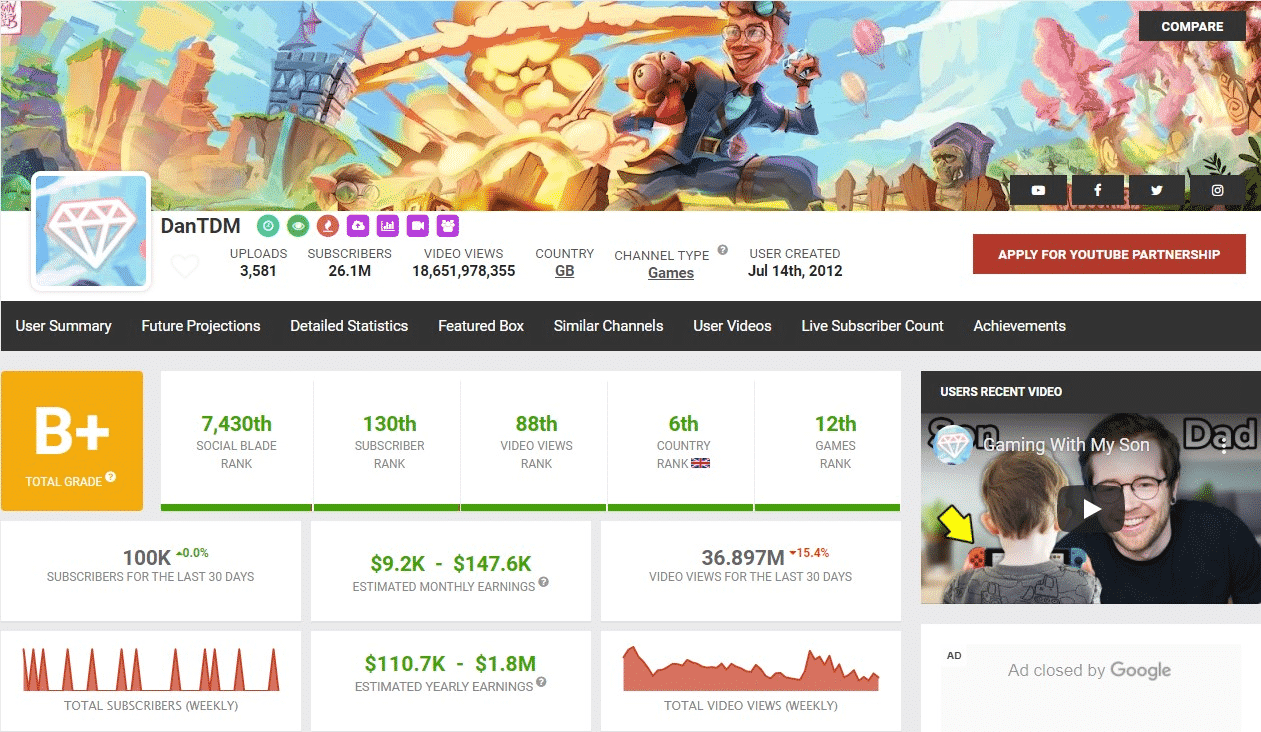
Task: Switch to the User Summary tab
Action: click(63, 326)
